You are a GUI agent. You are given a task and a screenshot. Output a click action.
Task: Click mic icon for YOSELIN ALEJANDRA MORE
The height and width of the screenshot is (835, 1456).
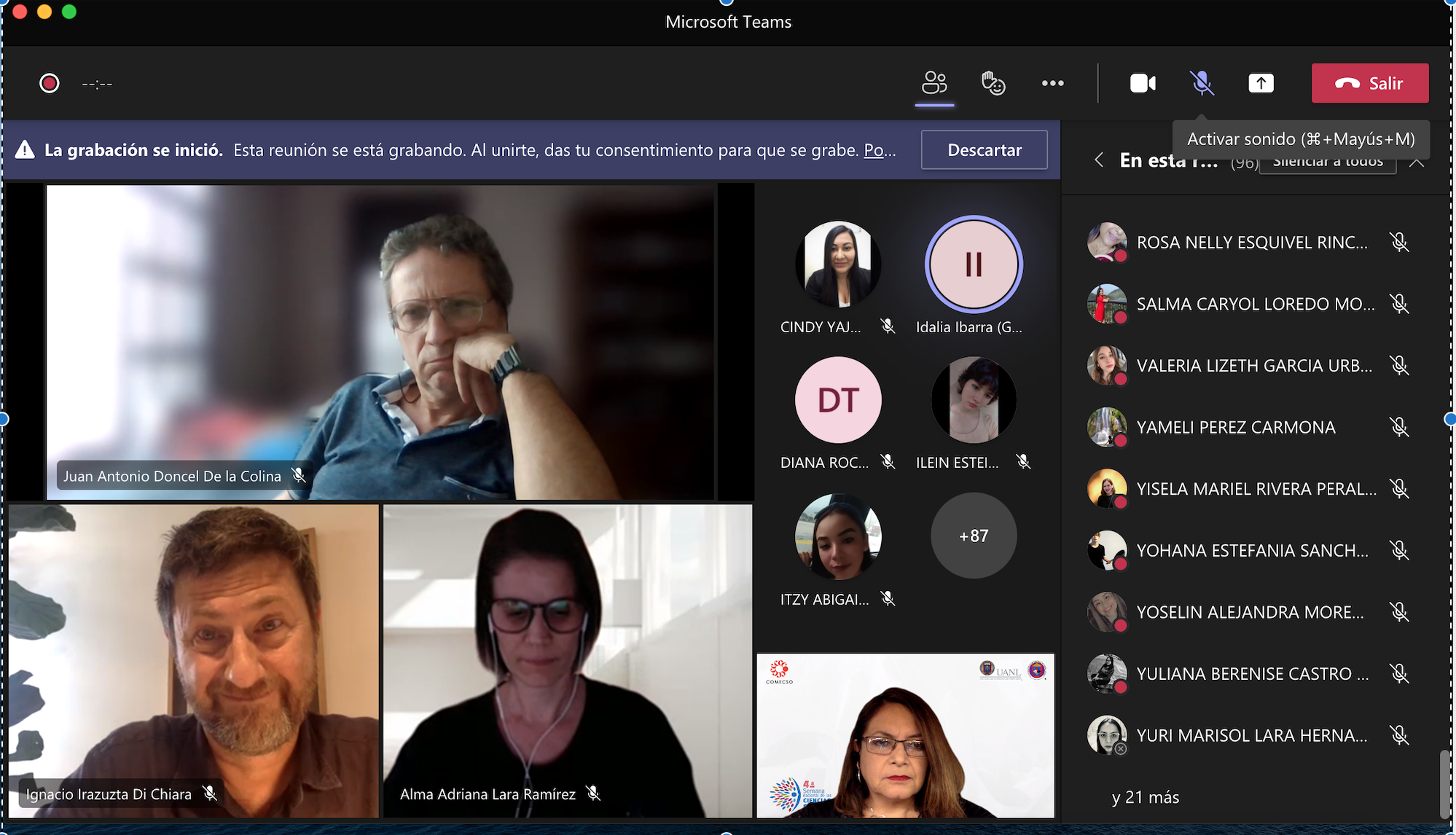tap(1399, 611)
